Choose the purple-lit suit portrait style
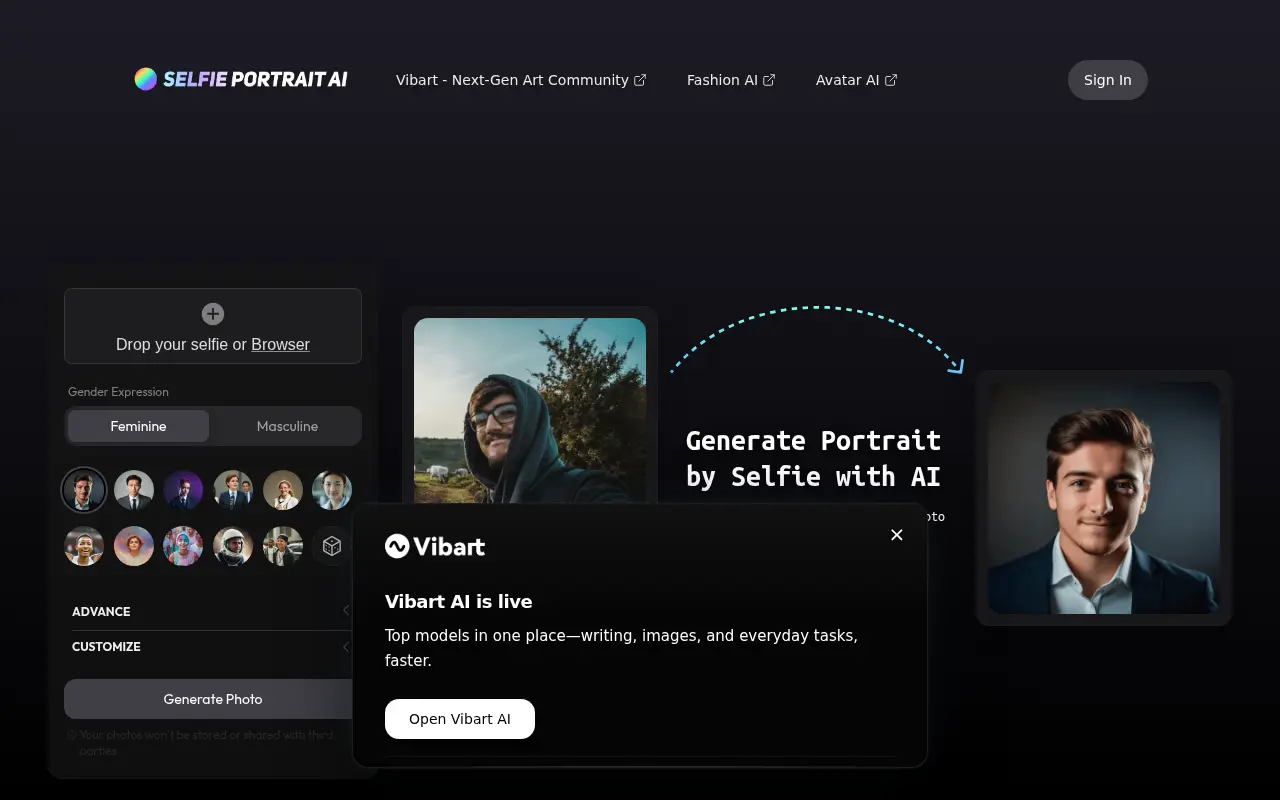 (x=183, y=490)
